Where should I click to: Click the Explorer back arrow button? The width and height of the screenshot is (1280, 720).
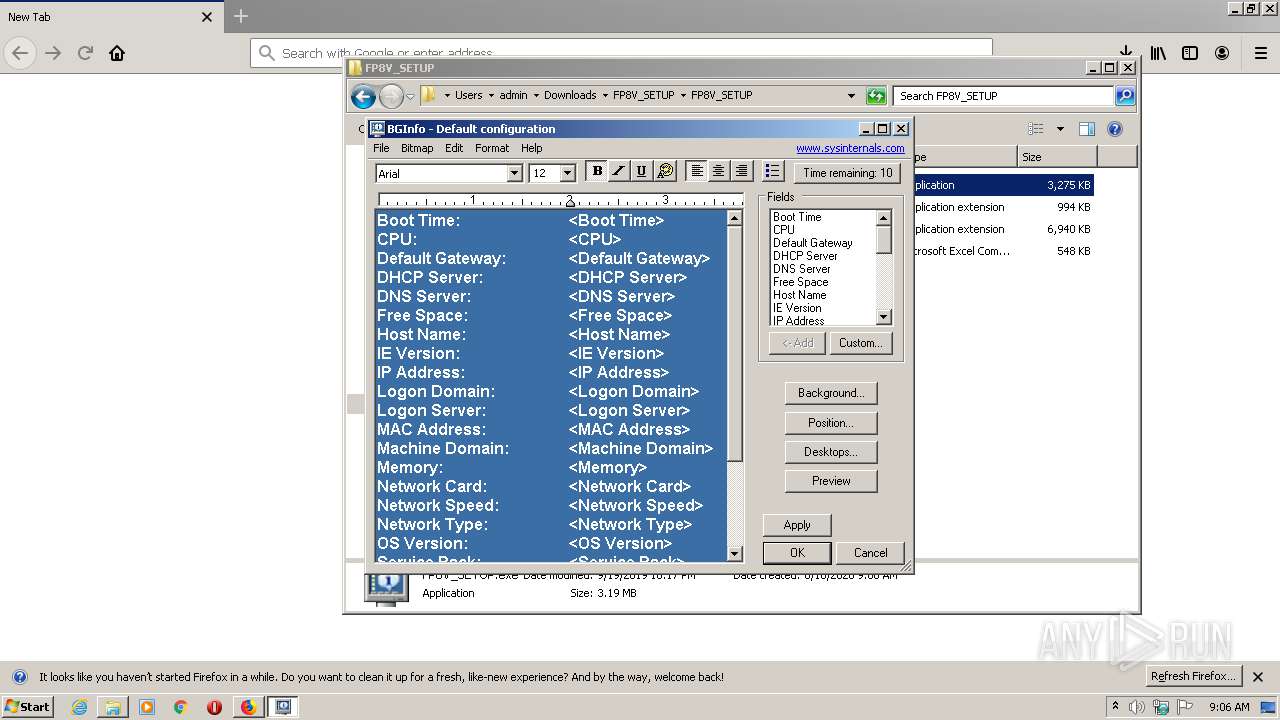(x=363, y=96)
